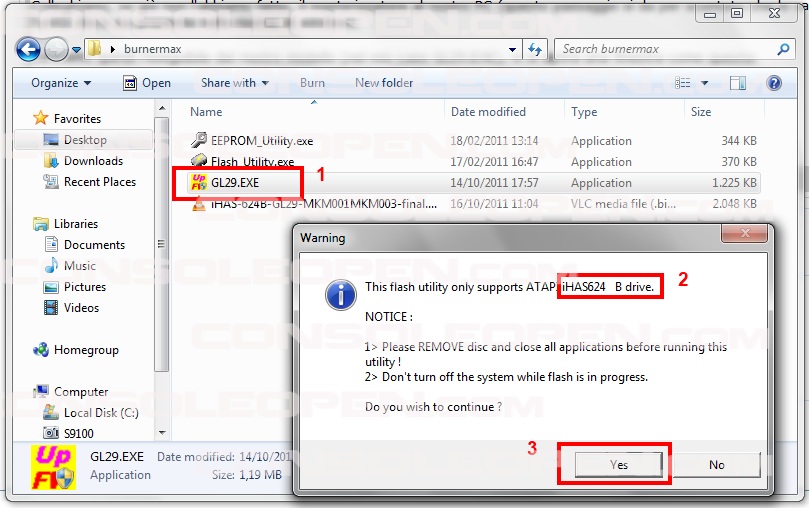
Task: Click the Burn toolbar item
Action: [x=312, y=83]
